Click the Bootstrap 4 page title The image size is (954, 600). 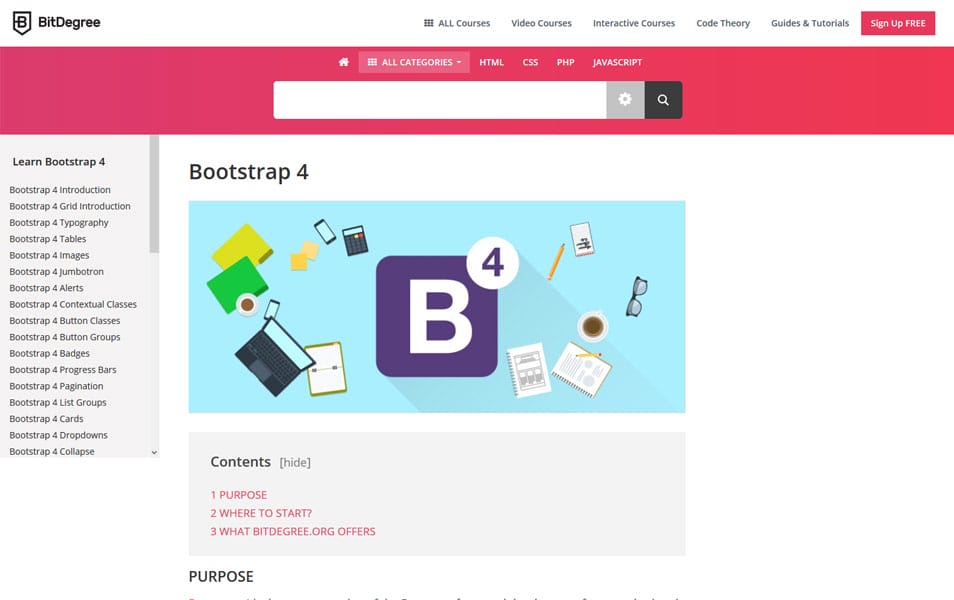tap(249, 172)
